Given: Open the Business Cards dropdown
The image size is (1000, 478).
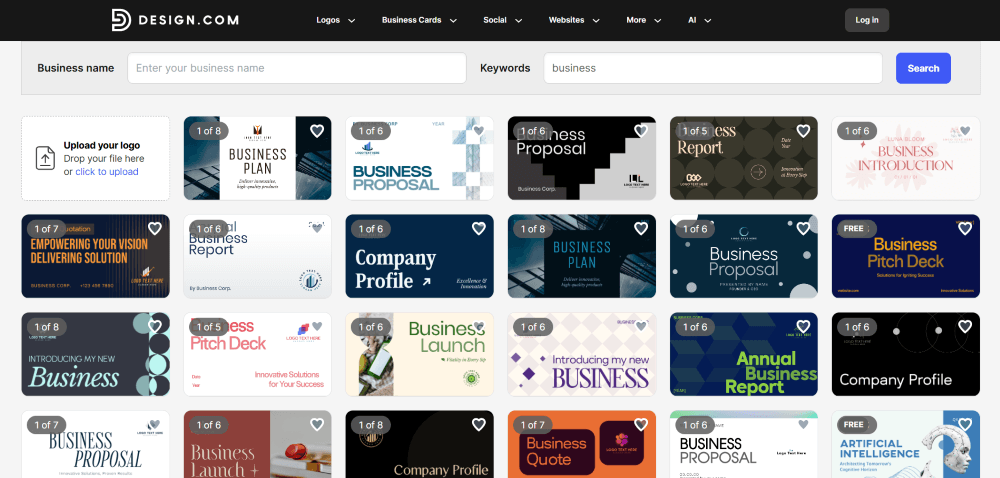Looking at the screenshot, I should pyautogui.click(x=419, y=20).
